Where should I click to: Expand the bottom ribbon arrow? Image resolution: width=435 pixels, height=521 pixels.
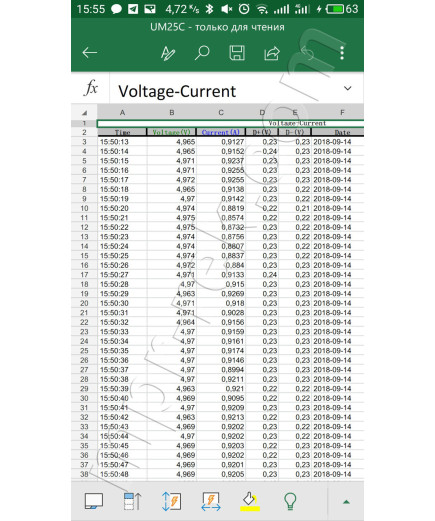tap(346, 502)
